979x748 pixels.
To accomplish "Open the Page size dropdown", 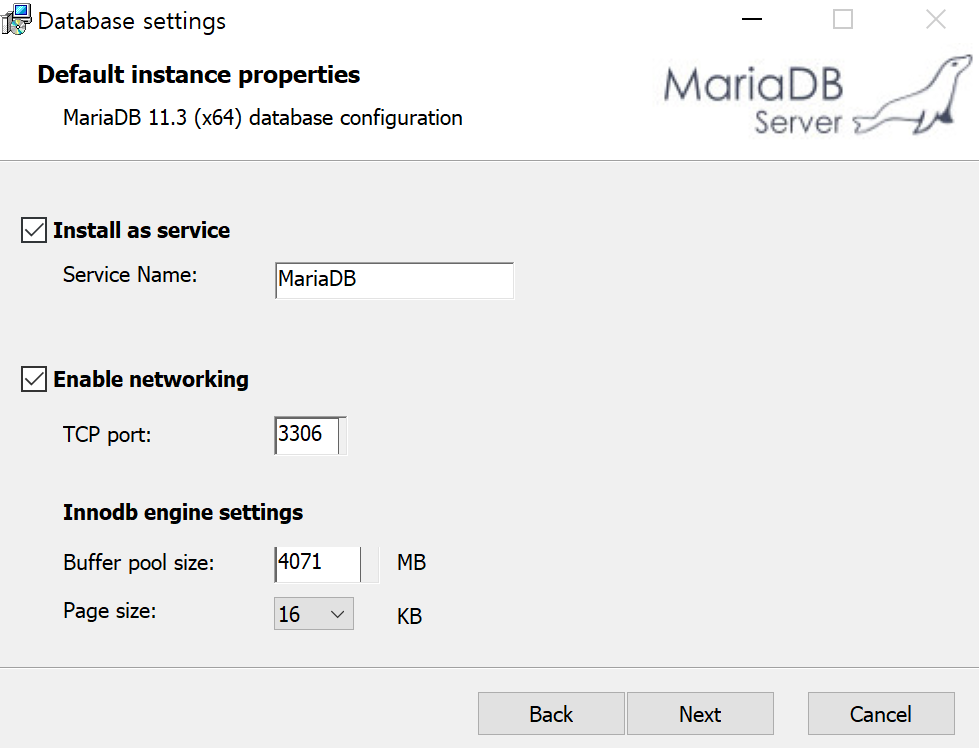I will [x=314, y=614].
